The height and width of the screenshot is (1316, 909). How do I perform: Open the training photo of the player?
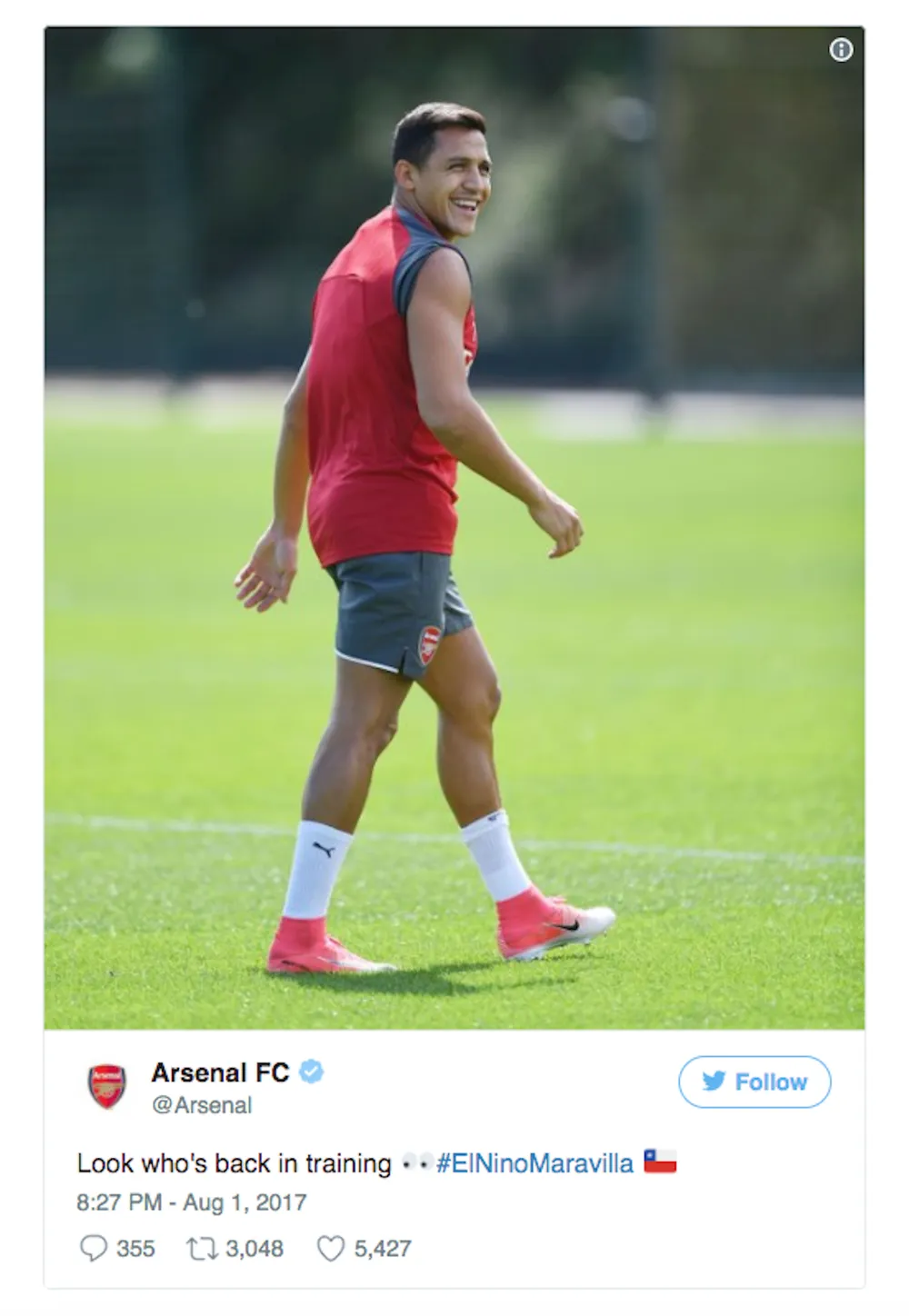pyautogui.click(x=454, y=528)
